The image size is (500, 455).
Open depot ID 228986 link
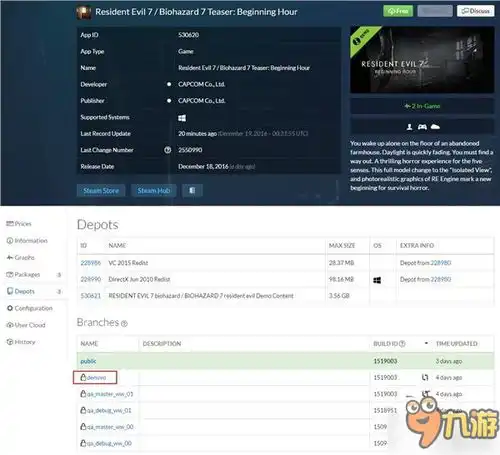90,263
